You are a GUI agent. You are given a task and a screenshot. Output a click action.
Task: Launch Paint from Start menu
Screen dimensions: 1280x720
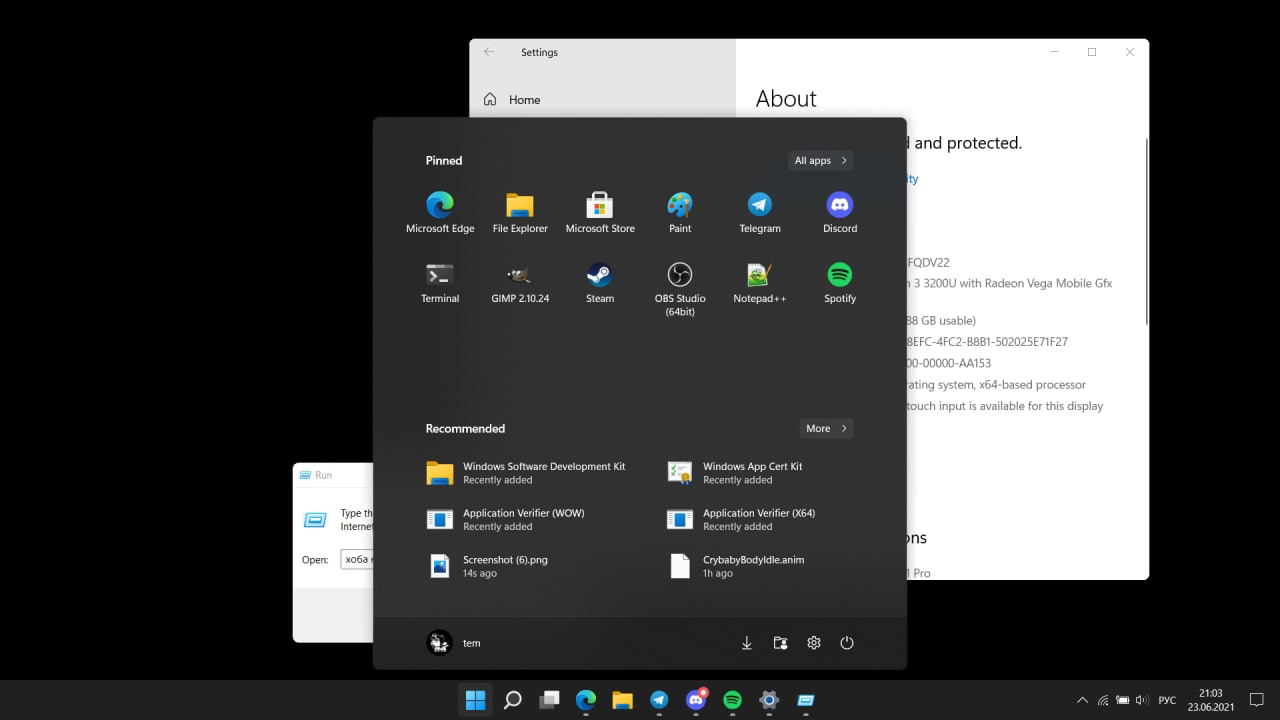680,213
